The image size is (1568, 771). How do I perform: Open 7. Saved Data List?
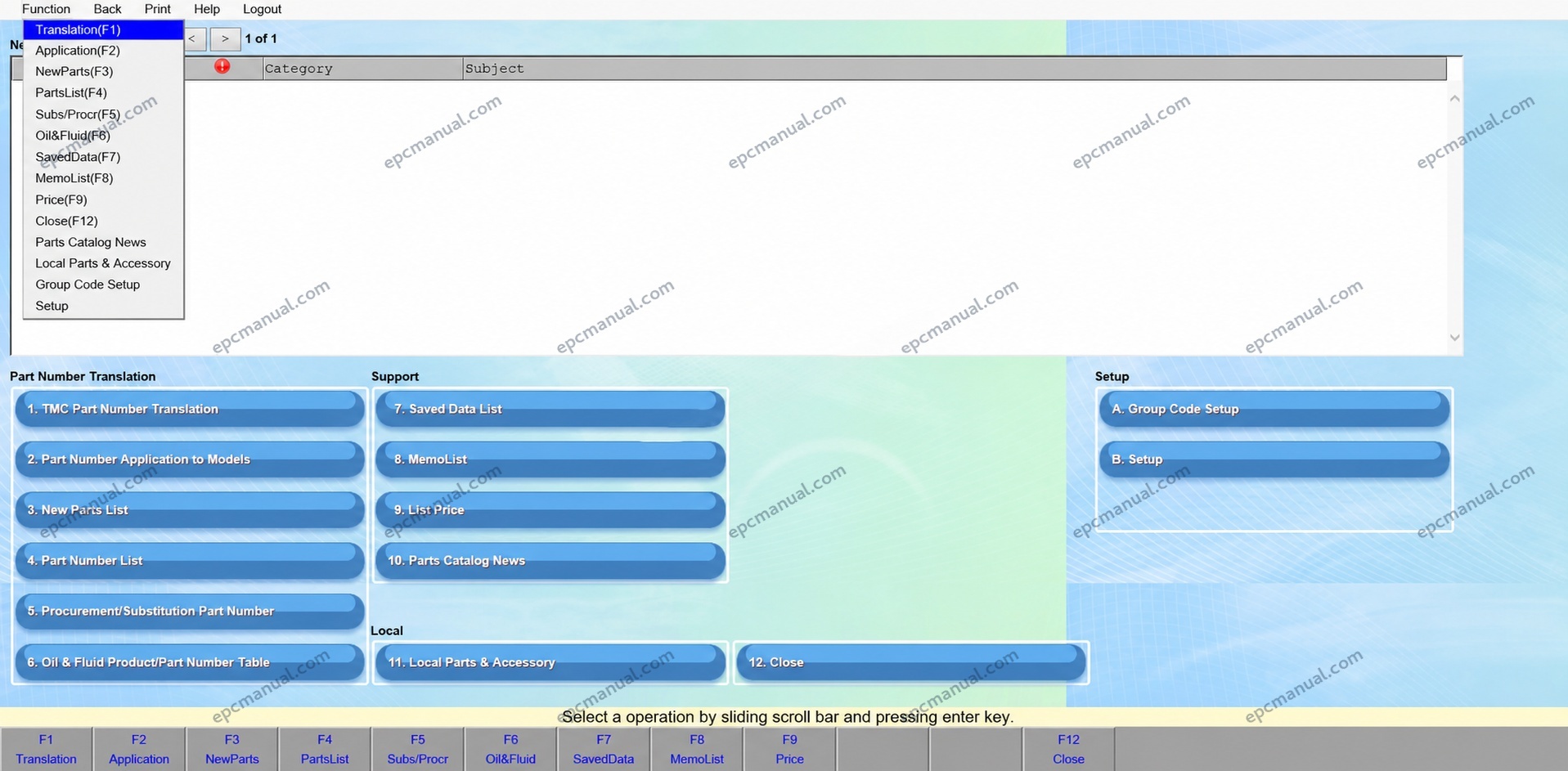[550, 409]
